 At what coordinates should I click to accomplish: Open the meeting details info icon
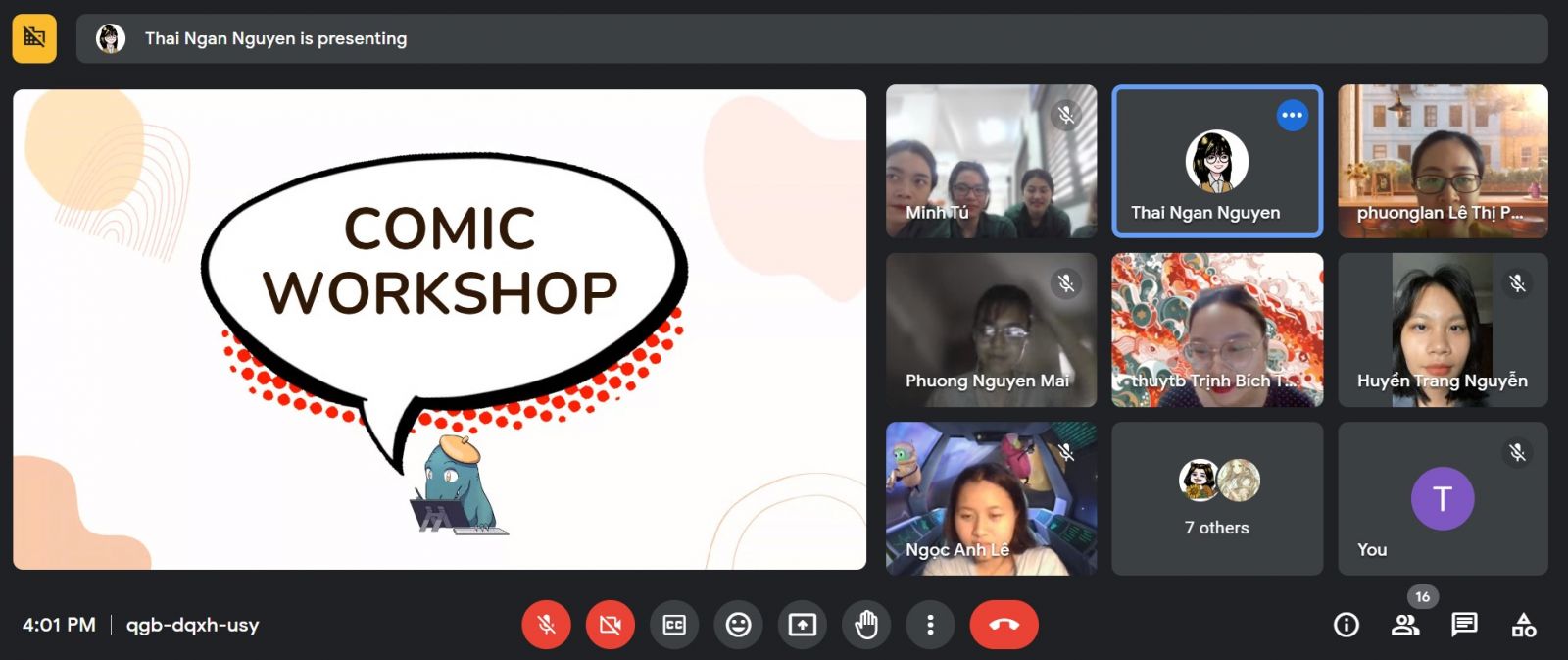(1347, 625)
